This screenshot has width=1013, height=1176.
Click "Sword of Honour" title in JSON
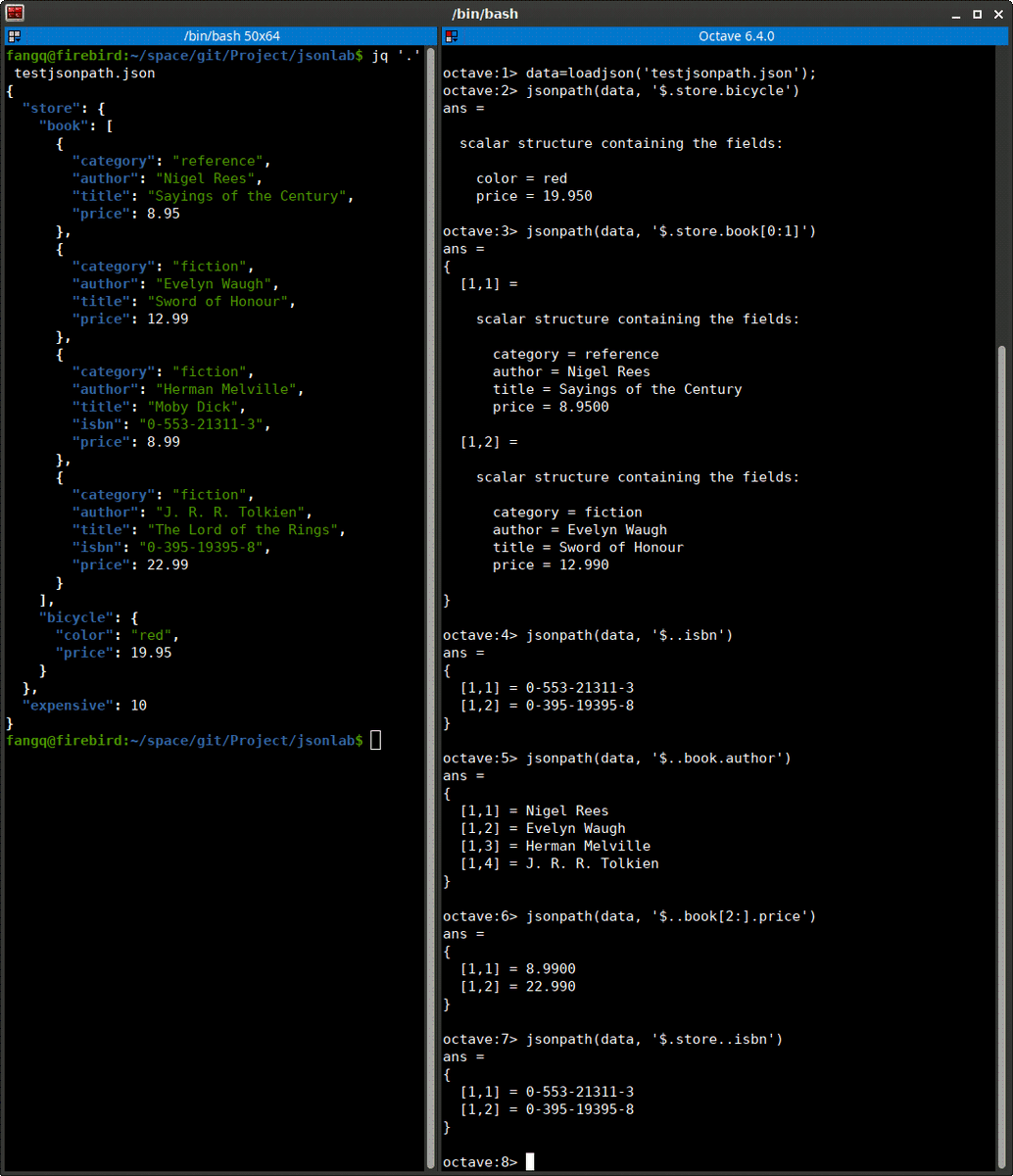point(217,302)
